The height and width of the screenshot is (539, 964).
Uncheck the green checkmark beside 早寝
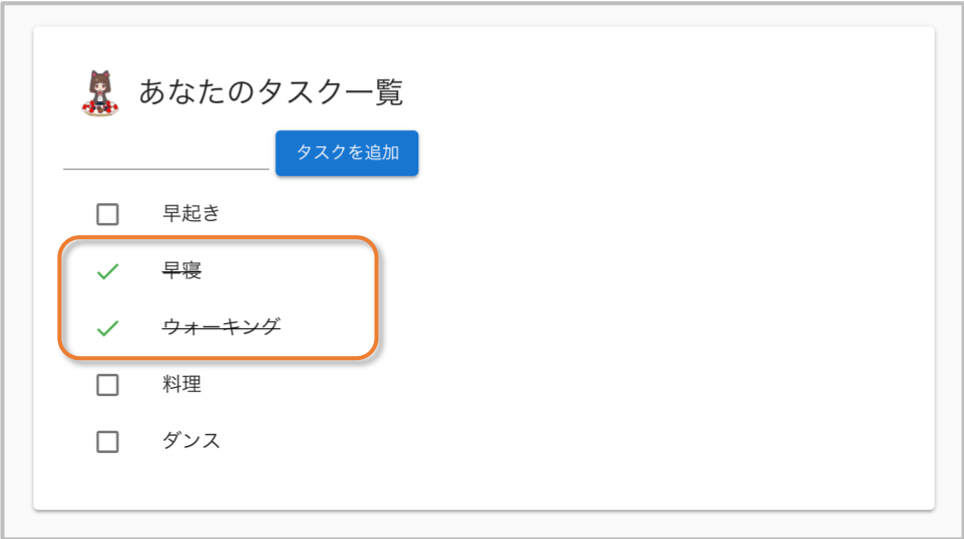click(108, 271)
